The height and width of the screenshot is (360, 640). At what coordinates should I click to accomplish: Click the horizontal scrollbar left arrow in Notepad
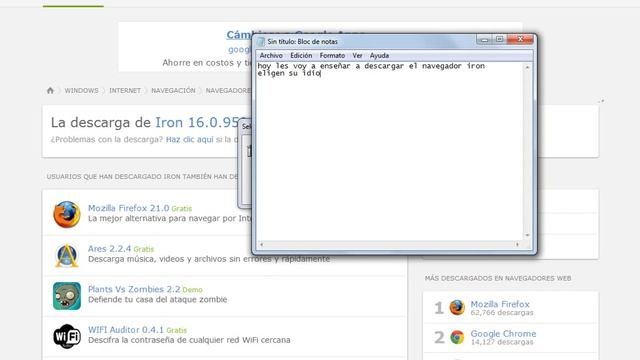click(262, 244)
